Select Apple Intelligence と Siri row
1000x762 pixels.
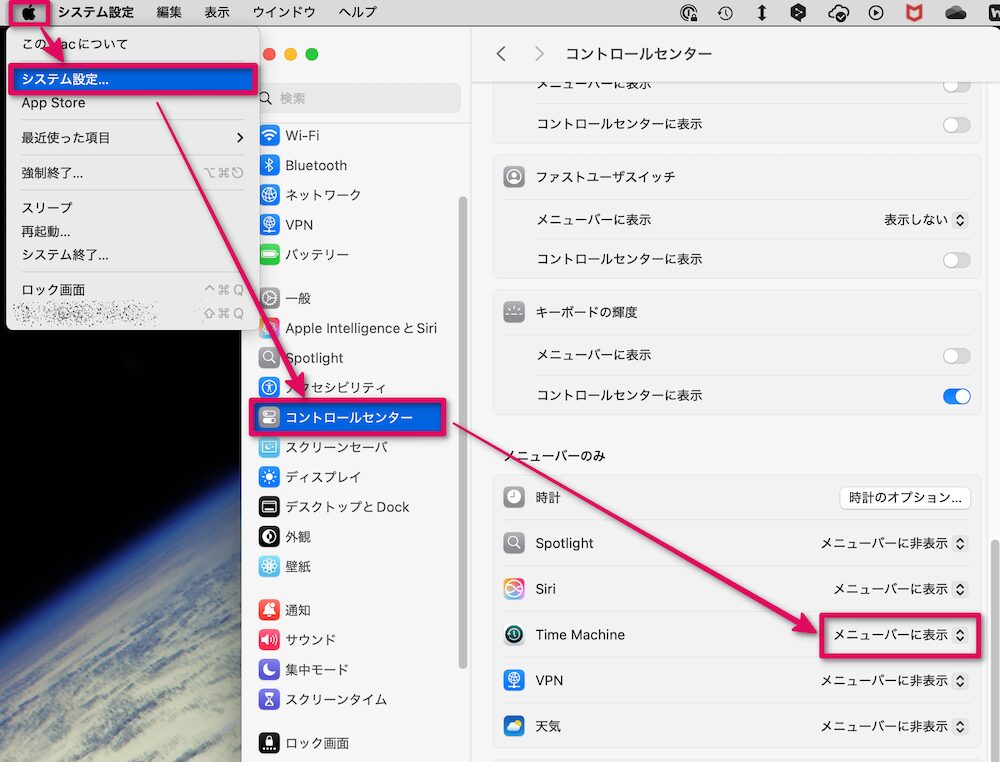[348, 328]
